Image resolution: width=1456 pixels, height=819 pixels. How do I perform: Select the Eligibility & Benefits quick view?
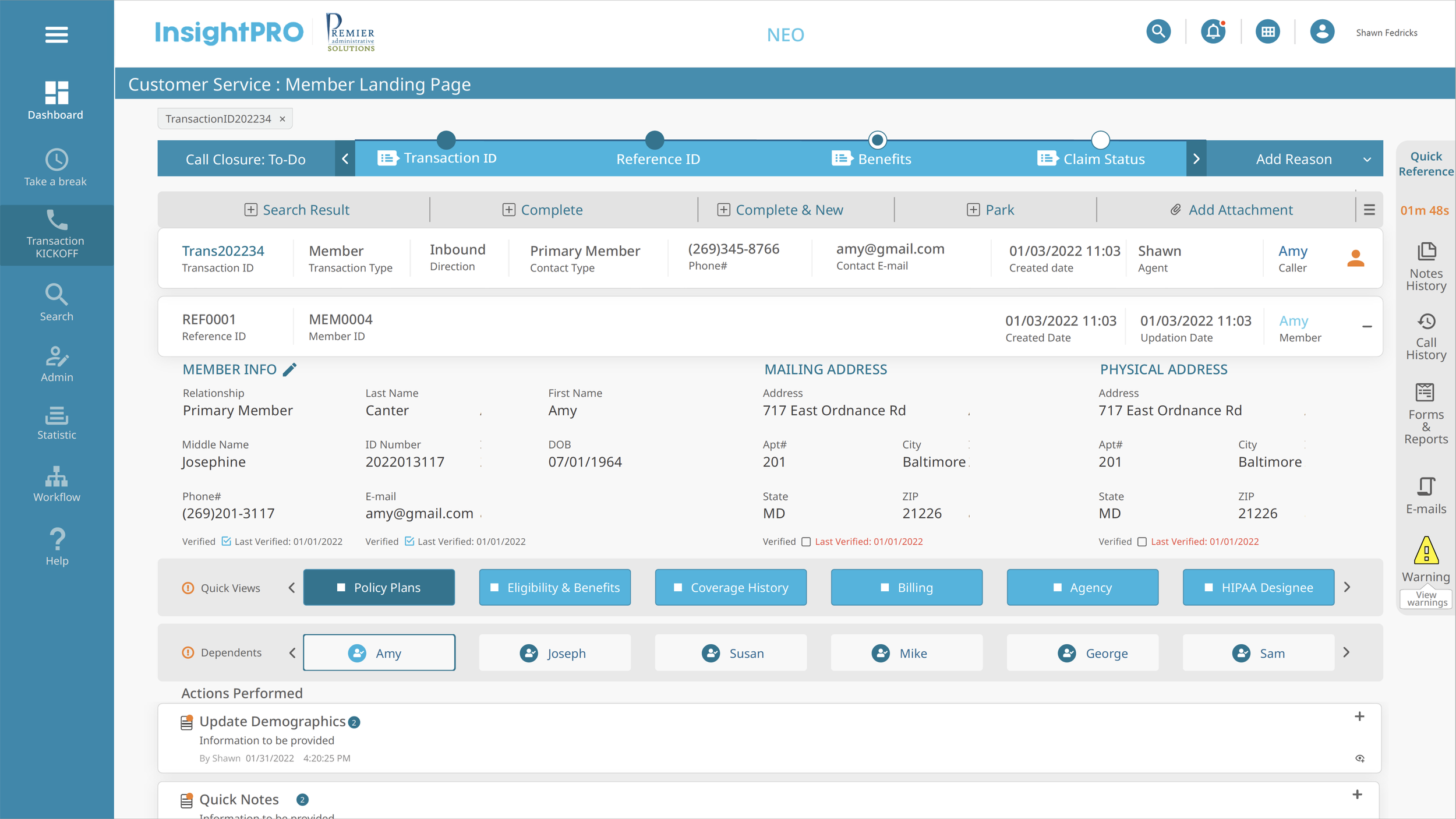554,587
